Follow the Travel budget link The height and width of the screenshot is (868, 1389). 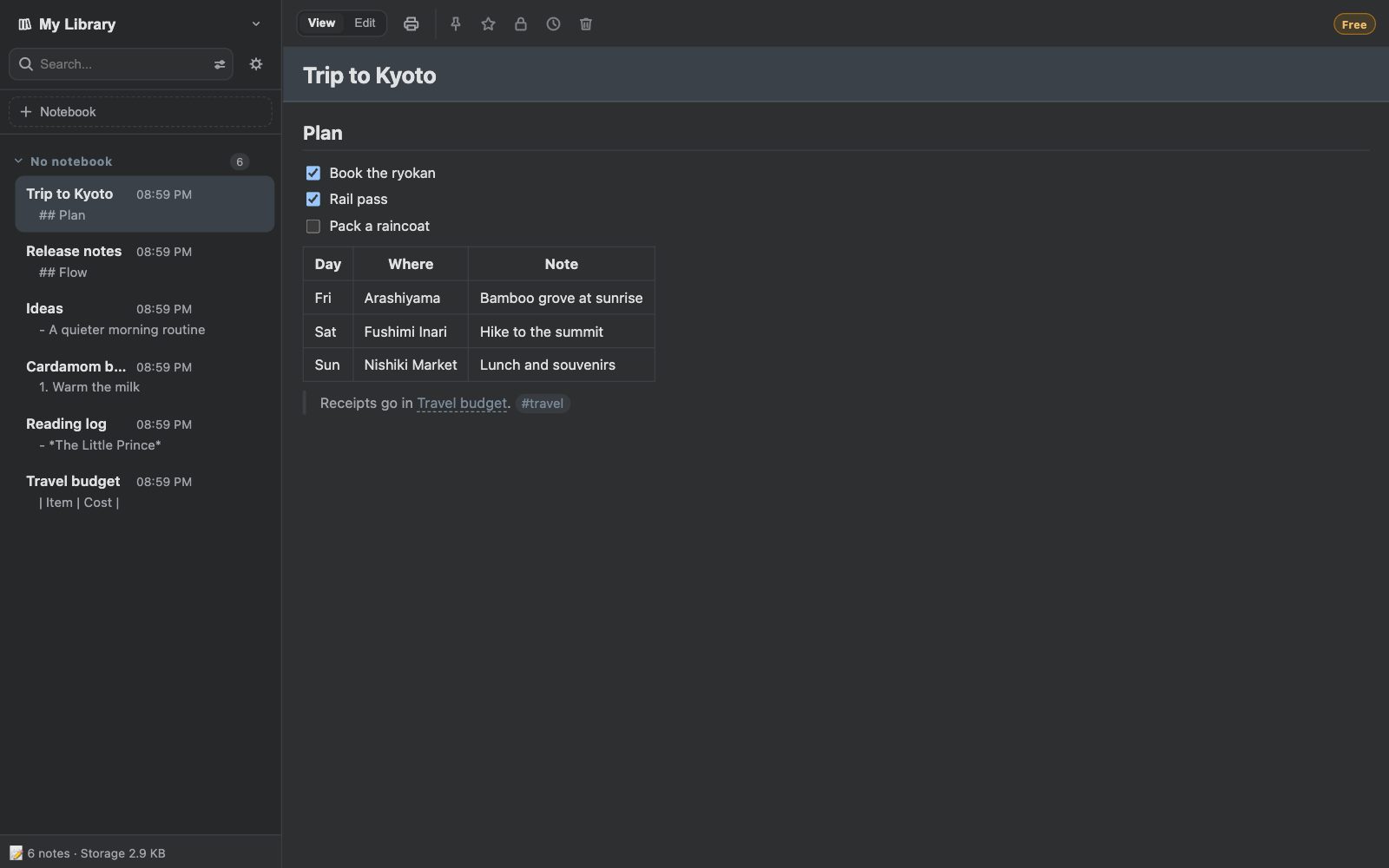[462, 404]
